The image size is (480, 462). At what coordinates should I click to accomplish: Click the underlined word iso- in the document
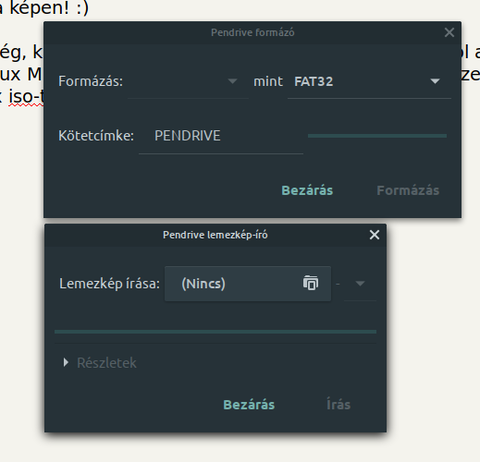click(x=26, y=97)
